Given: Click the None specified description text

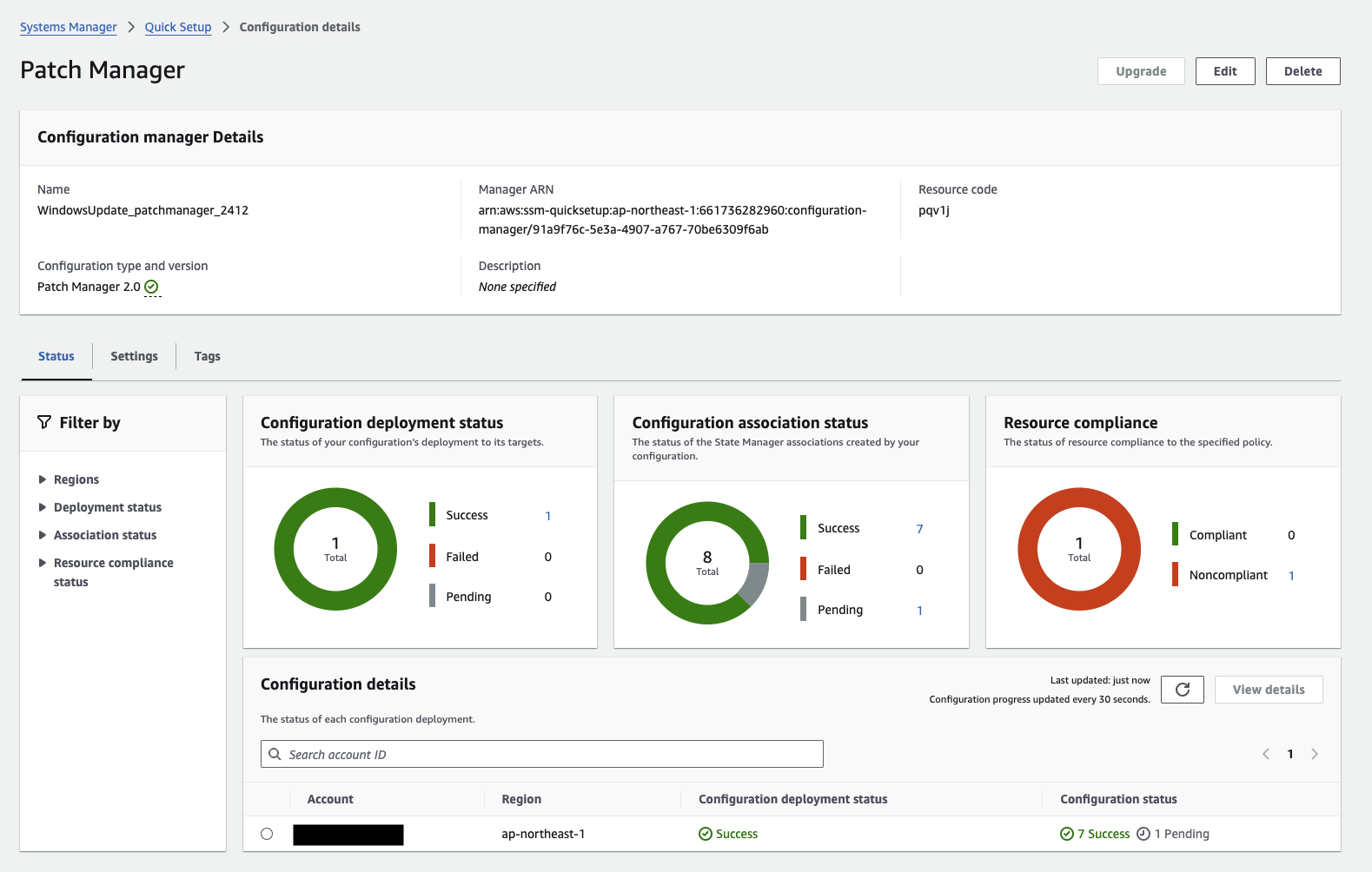Looking at the screenshot, I should (517, 287).
